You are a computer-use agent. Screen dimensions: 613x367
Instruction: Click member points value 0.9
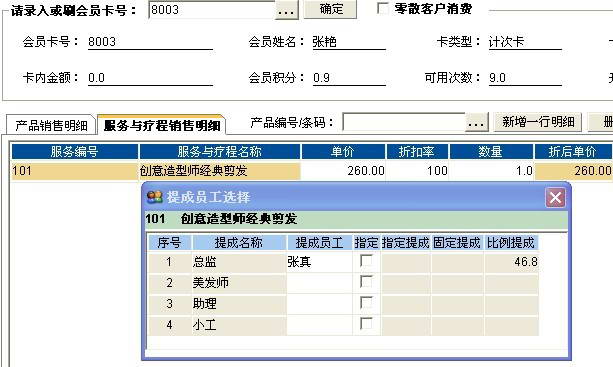click(x=321, y=78)
